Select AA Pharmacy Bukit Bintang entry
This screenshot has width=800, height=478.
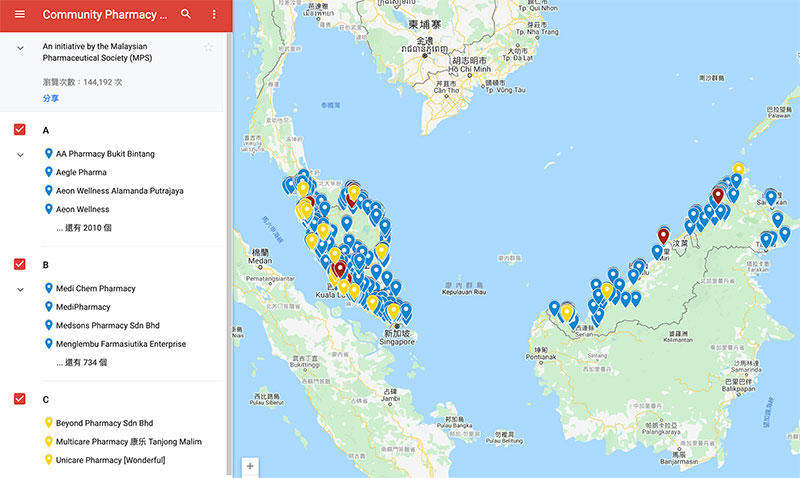pos(105,154)
